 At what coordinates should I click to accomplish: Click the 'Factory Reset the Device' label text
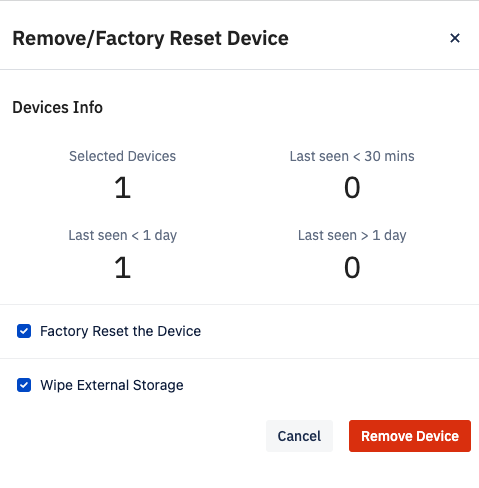point(120,331)
